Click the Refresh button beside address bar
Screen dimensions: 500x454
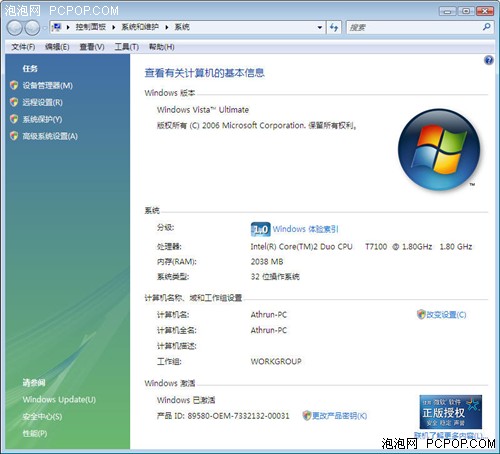tap(334, 27)
